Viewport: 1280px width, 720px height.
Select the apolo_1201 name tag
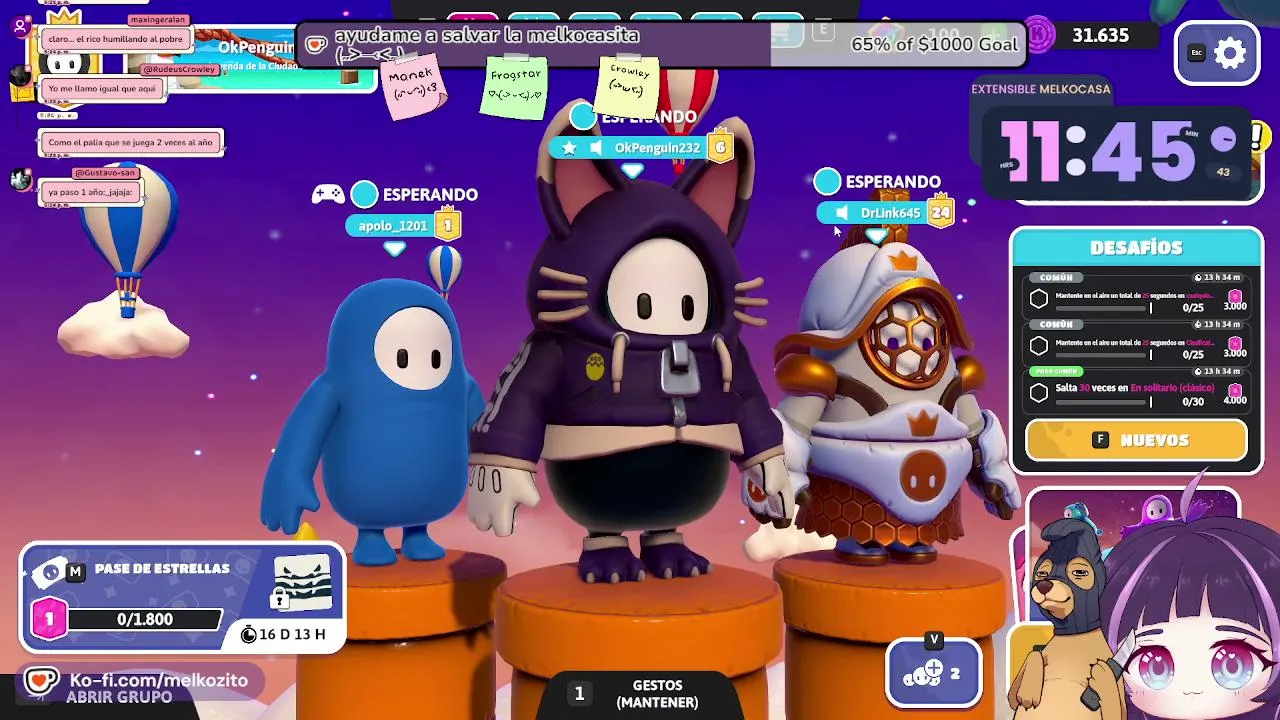pos(393,226)
